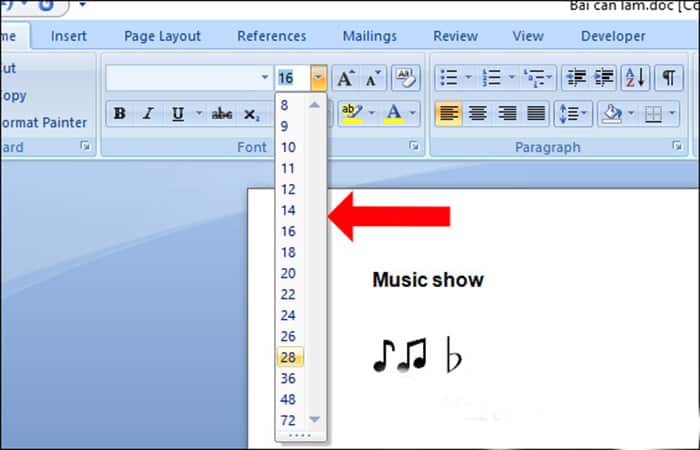
Task: Select font size 11
Action: tap(290, 168)
